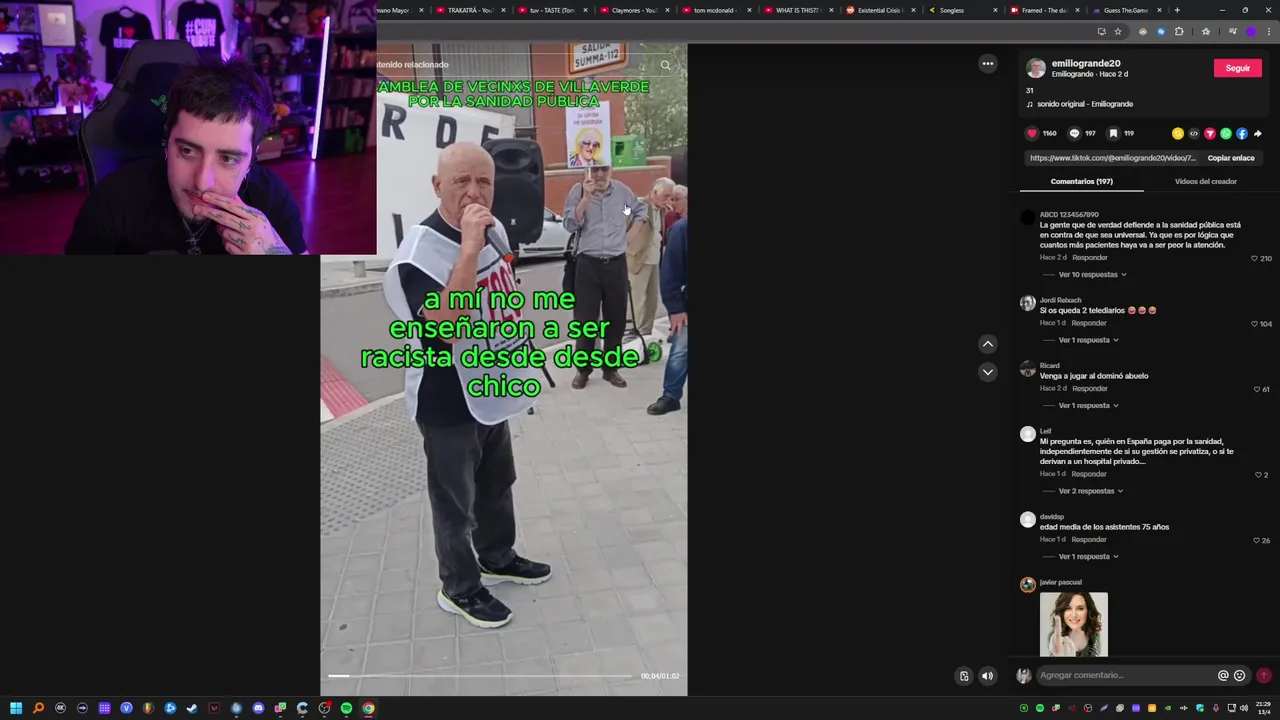1280x720 pixels.
Task: Expand Ver 1 respuesta under davidsp comment
Action: coord(1088,556)
